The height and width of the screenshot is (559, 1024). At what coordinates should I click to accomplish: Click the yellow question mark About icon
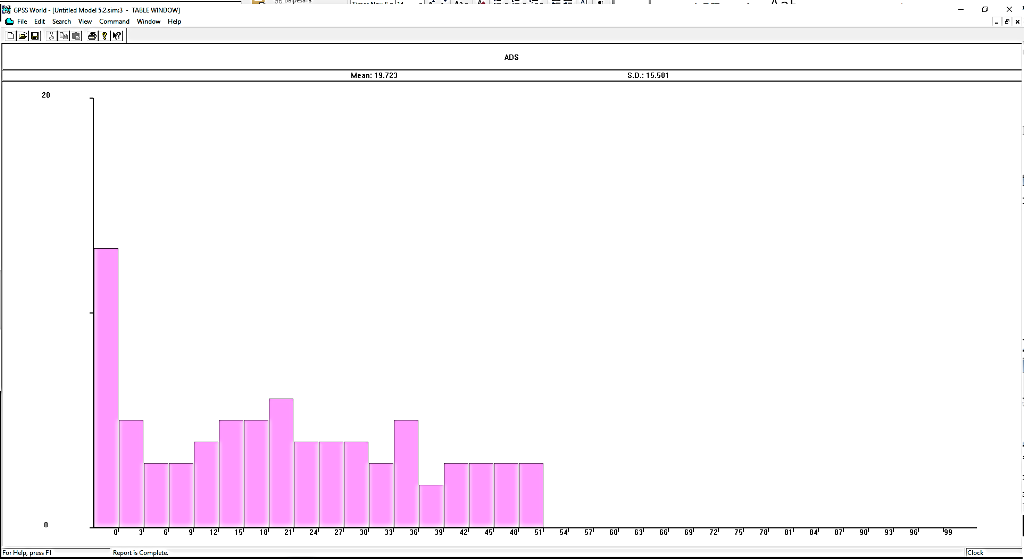tap(104, 36)
